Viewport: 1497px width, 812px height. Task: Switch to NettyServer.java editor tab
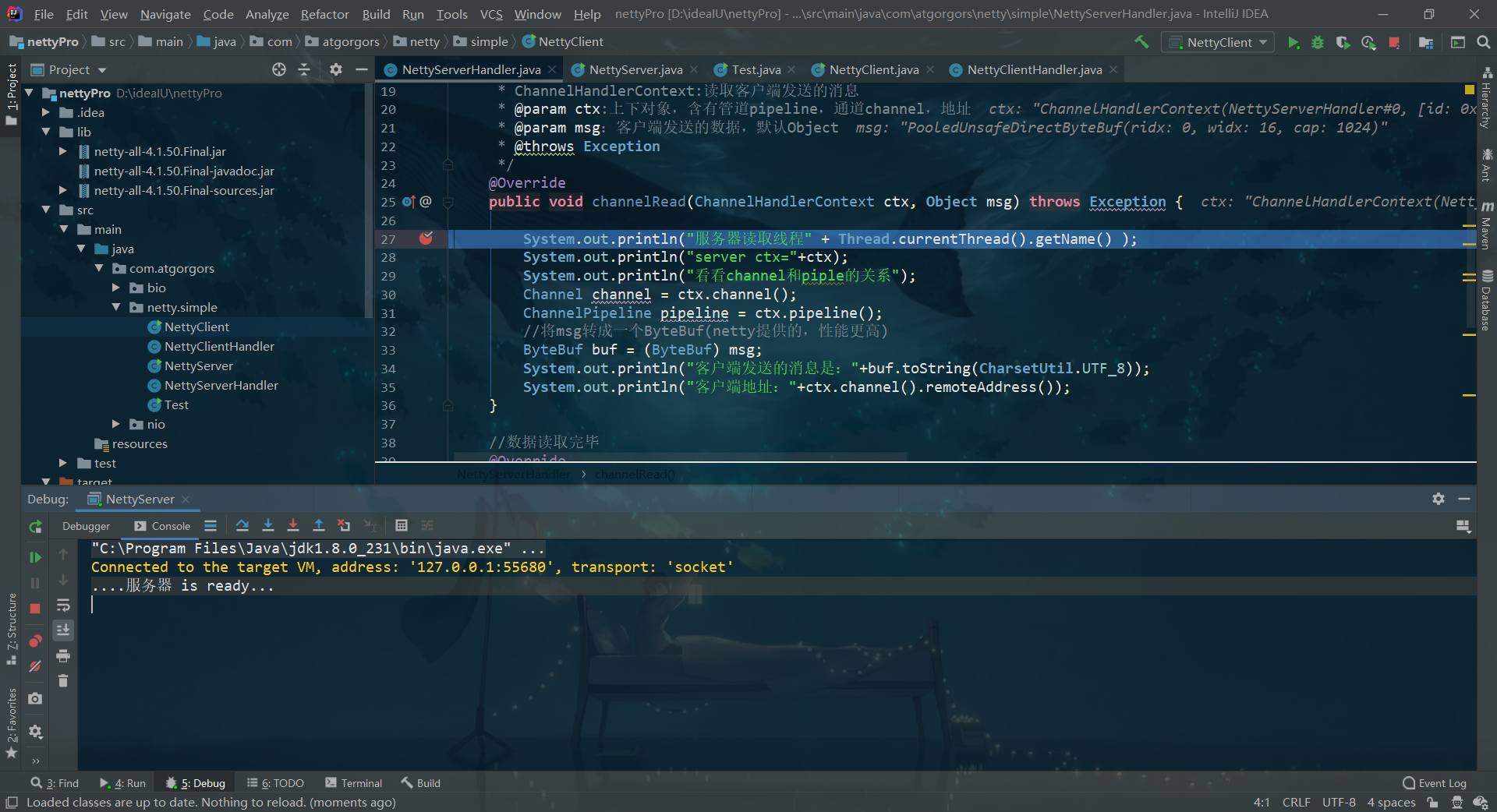pos(635,69)
